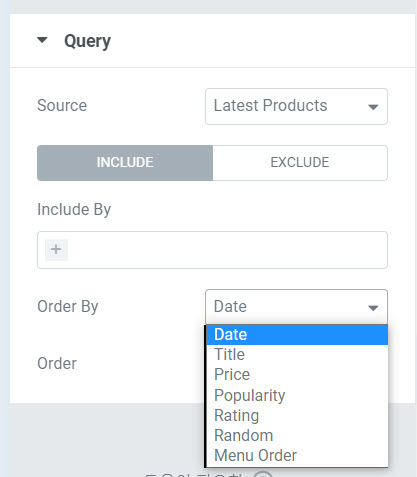
Task: Click the help icon at panel bottom
Action: point(263,474)
